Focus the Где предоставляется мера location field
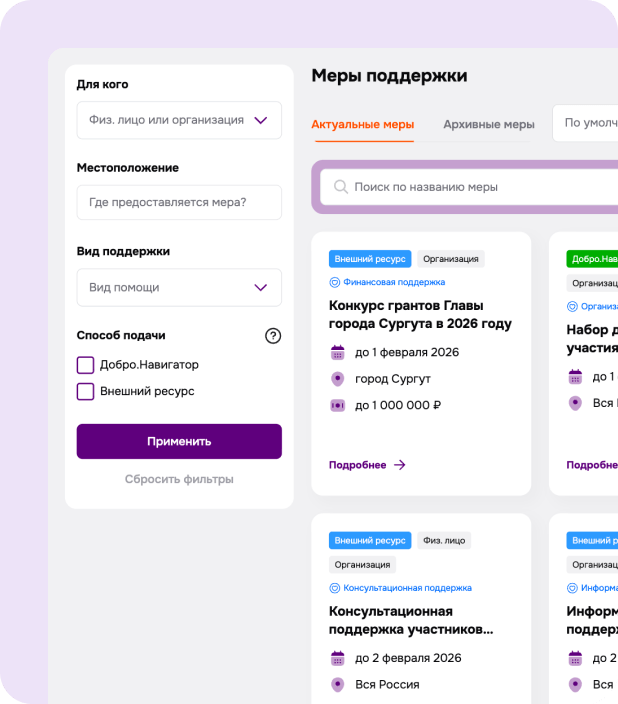The height and width of the screenshot is (704, 618). click(179, 203)
